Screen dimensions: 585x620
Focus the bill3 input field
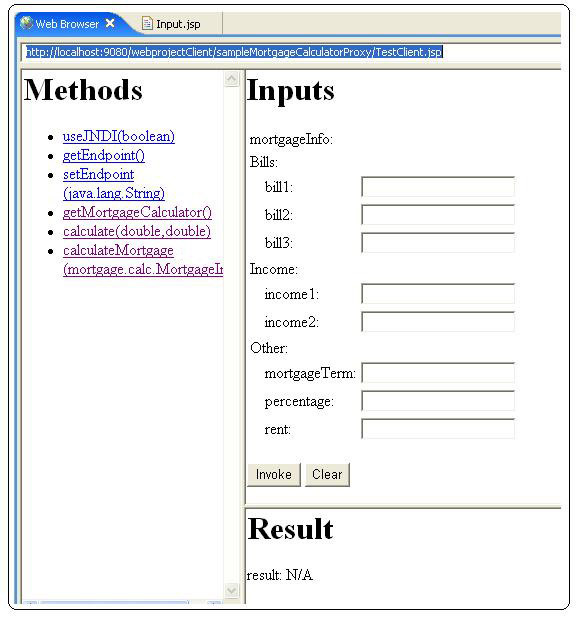[438, 243]
